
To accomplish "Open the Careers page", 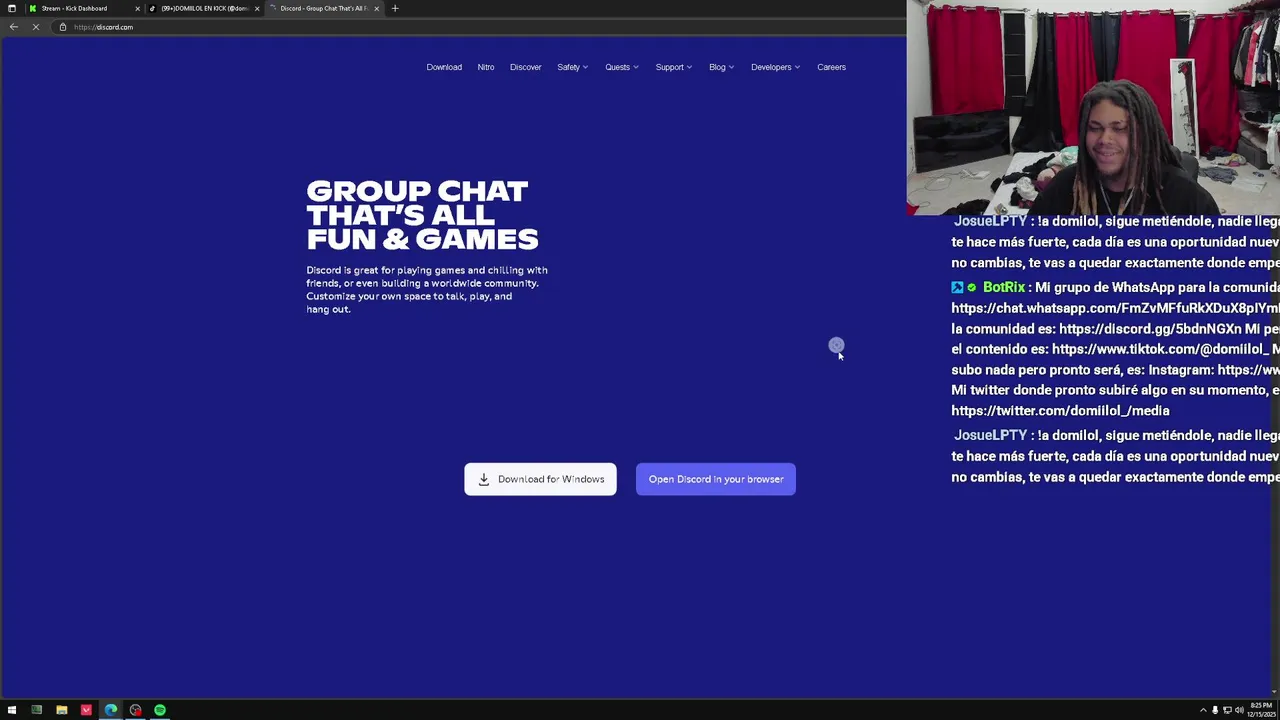I will (x=831, y=67).
